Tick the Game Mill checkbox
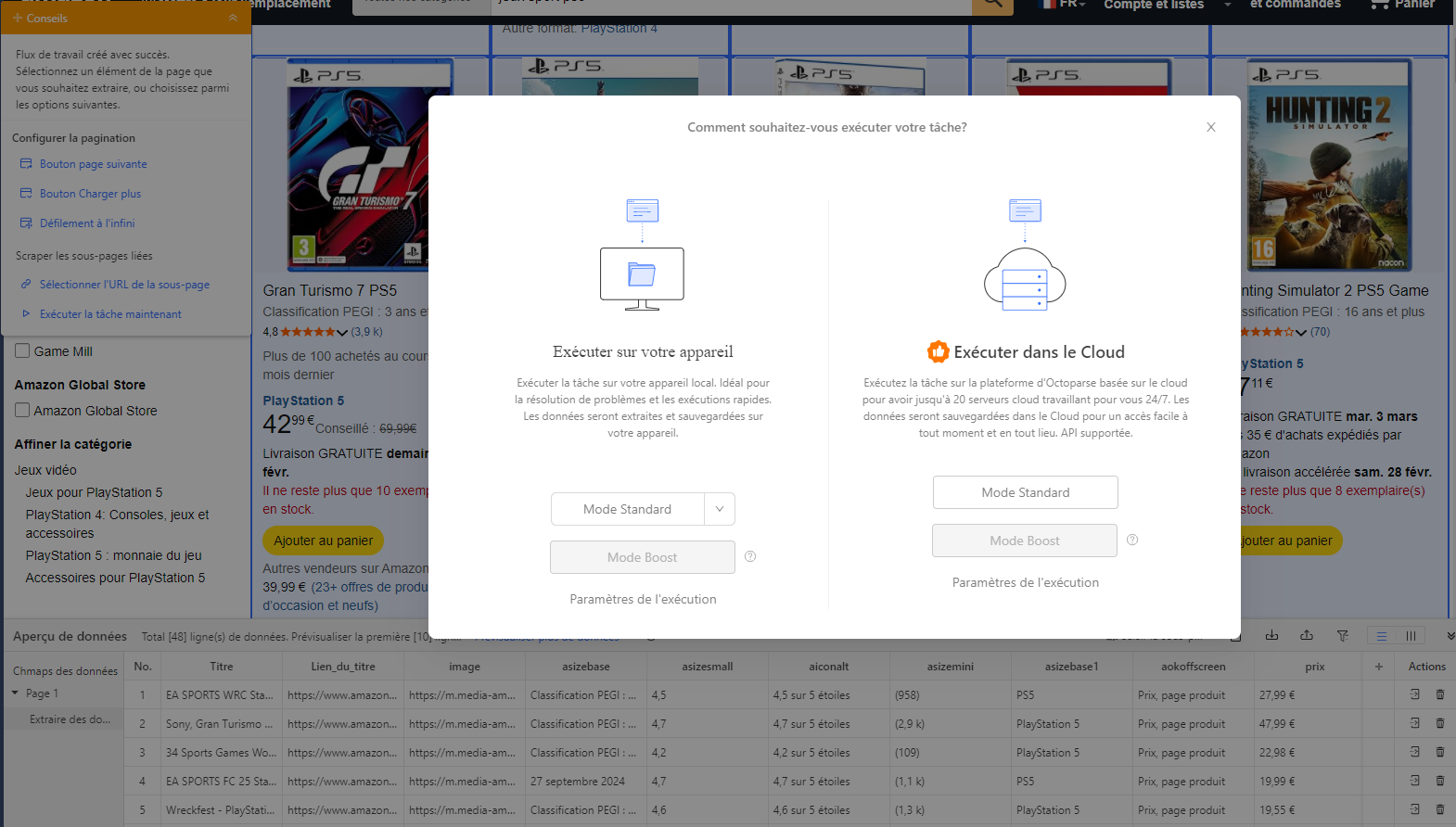This screenshot has height=827, width=1456. 22,350
